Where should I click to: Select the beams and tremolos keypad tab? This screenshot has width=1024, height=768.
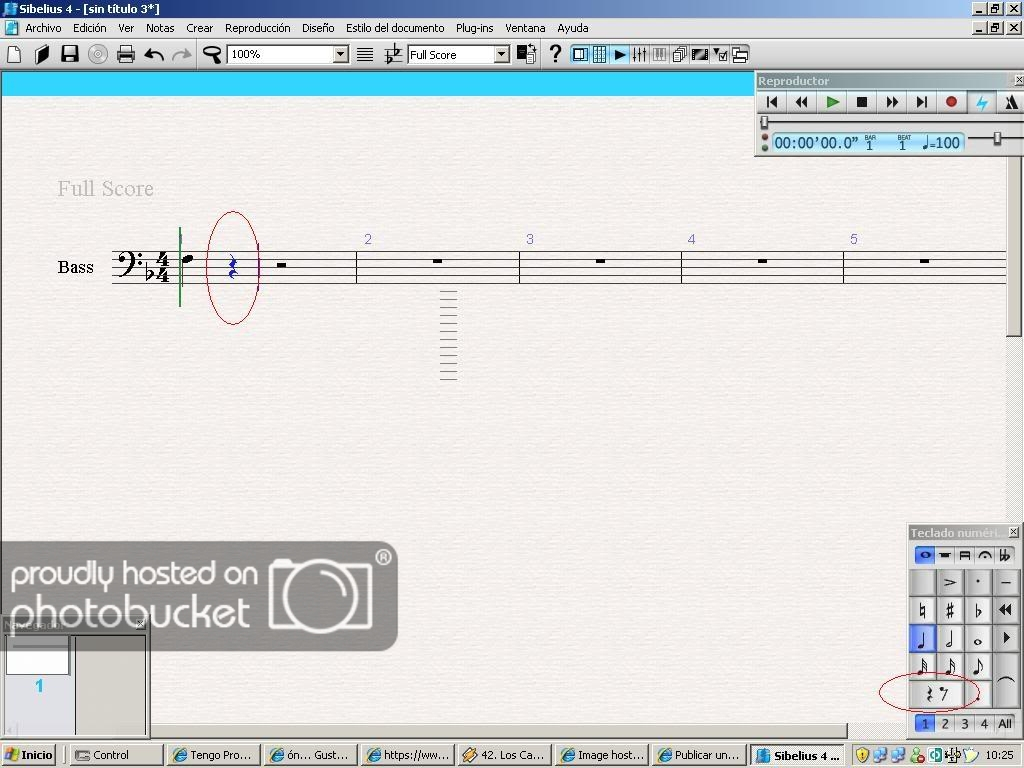[x=965, y=556]
